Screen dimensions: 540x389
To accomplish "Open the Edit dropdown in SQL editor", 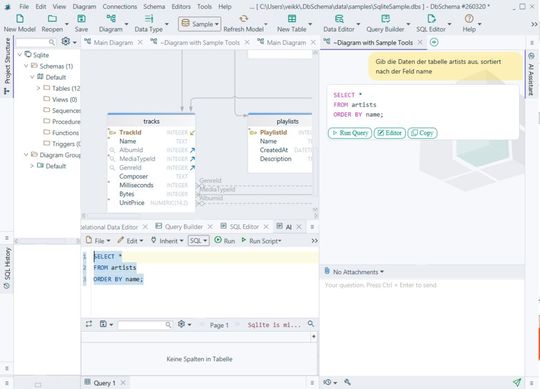I will pos(130,241).
